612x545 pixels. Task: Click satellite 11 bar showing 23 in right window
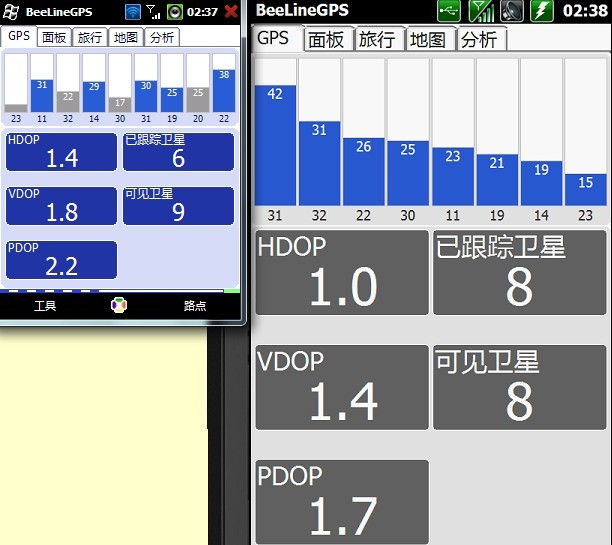453,176
